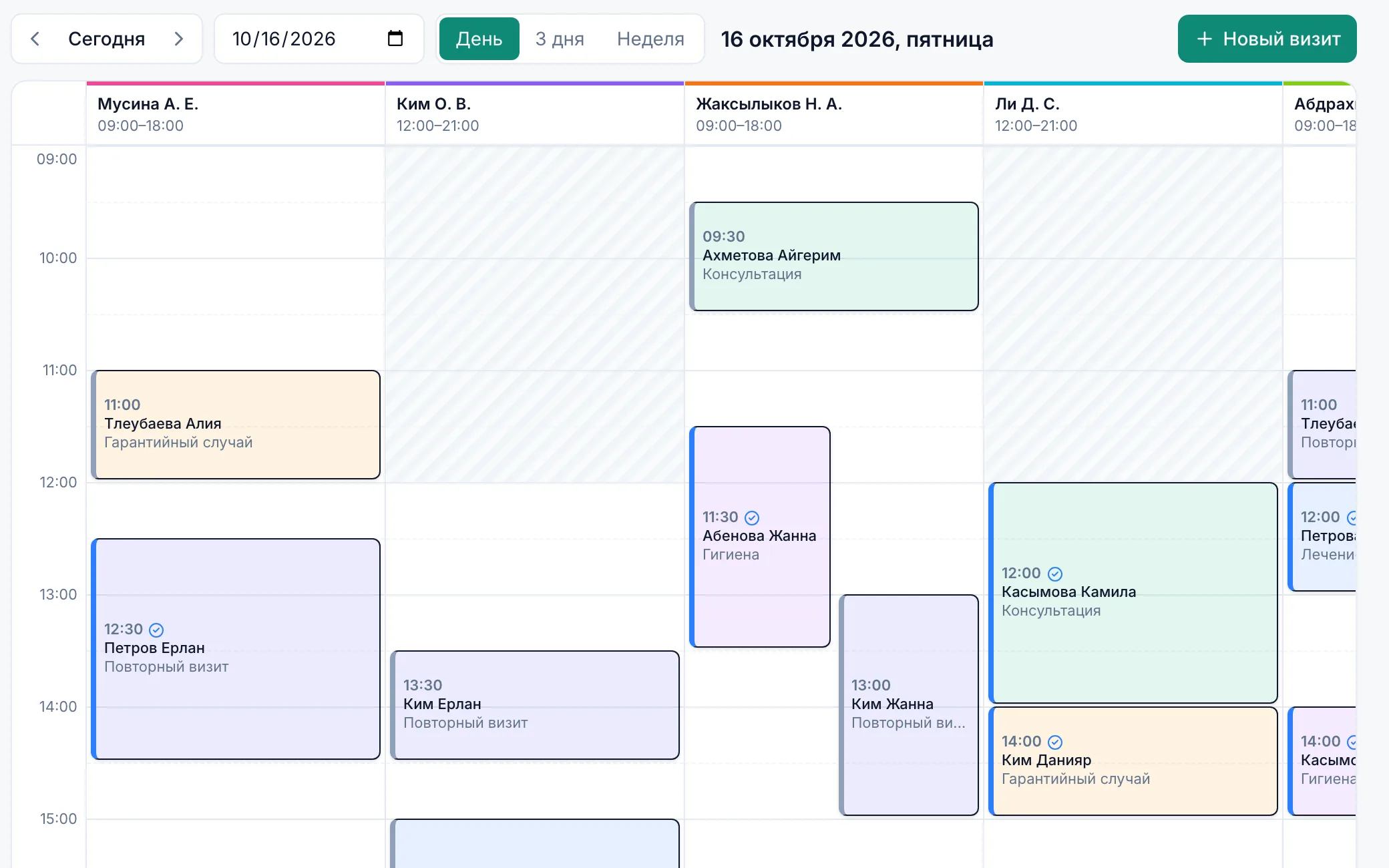
Task: Select doctor column header Мусина А. Е.
Action: point(236,114)
